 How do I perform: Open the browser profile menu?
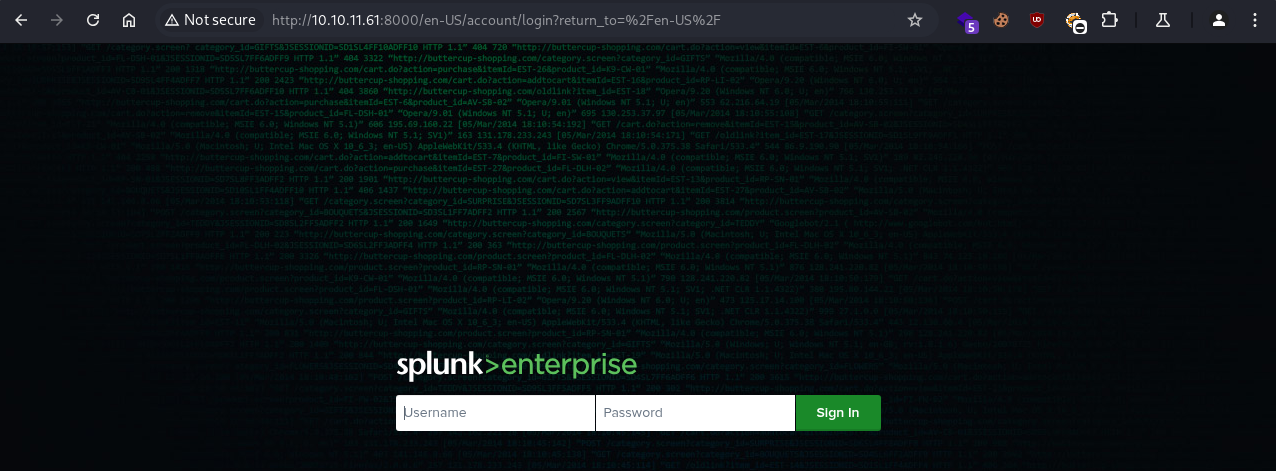pos(1218,20)
